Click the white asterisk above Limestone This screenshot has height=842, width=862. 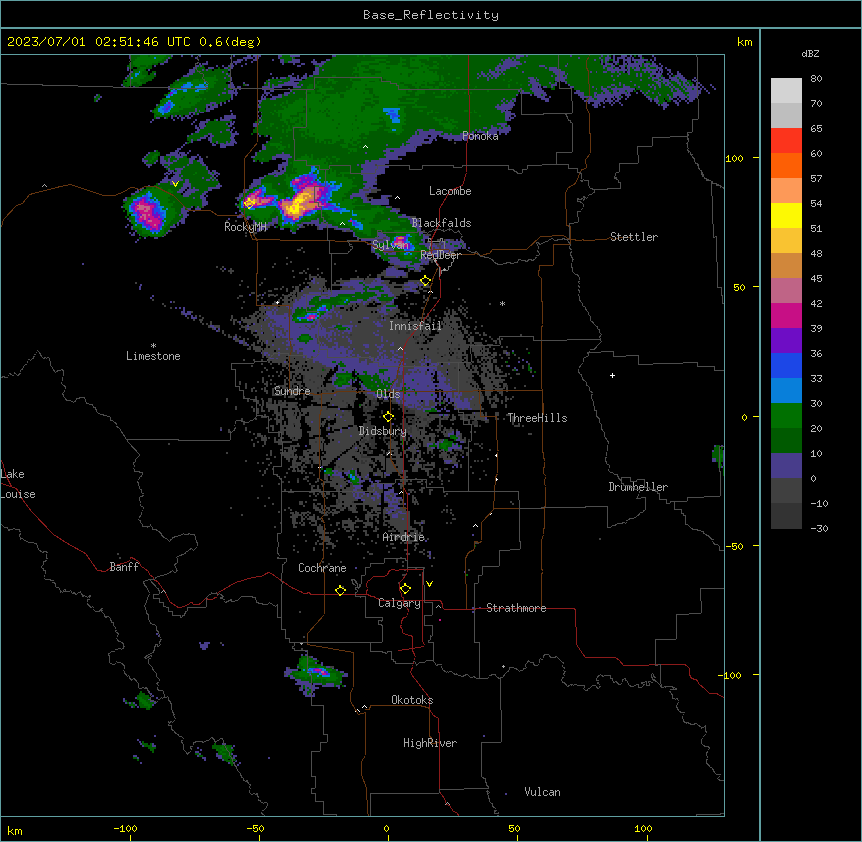[x=153, y=346]
